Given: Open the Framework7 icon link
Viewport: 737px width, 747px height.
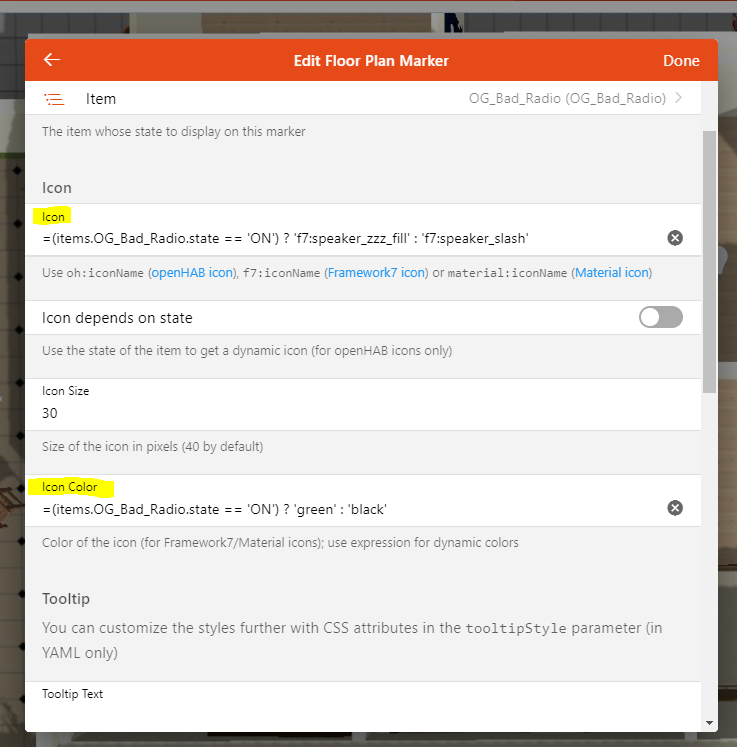Looking at the screenshot, I should pyautogui.click(x=376, y=273).
